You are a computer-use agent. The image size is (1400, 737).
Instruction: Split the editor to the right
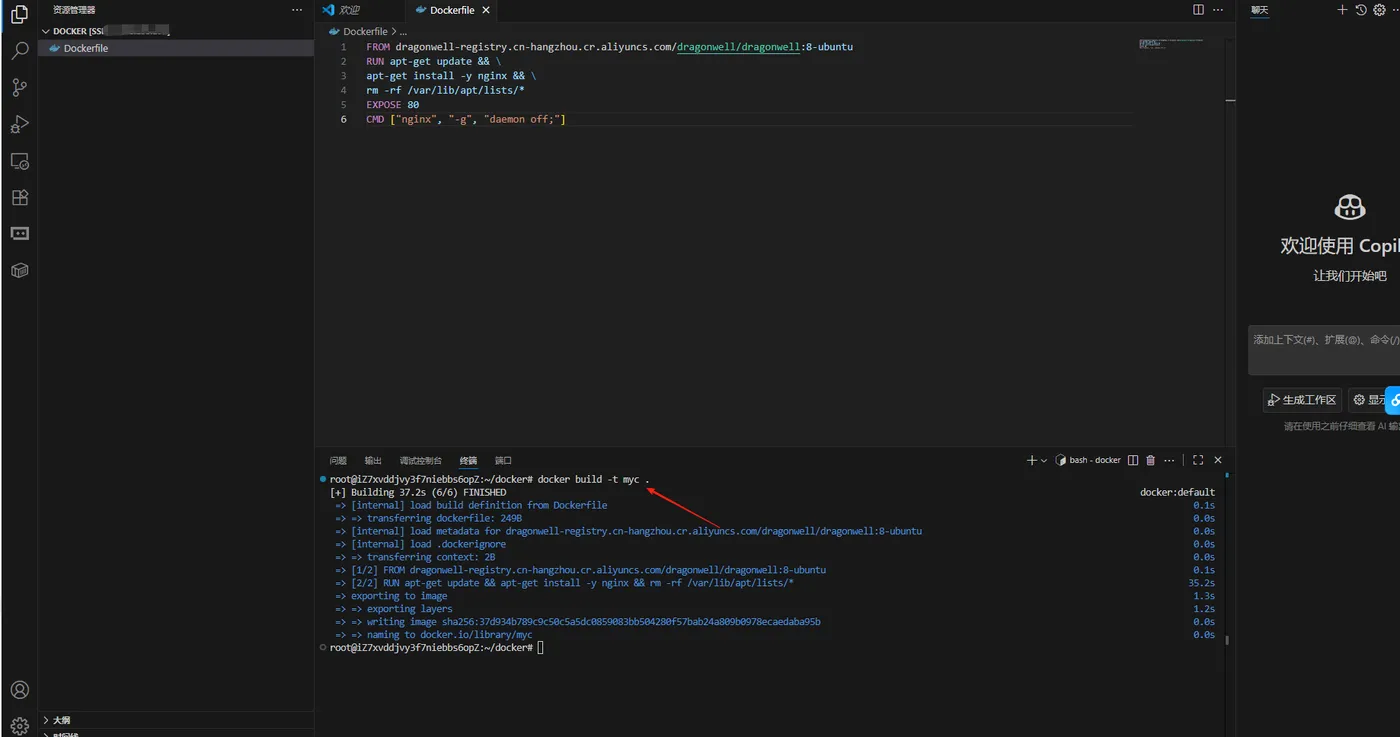(x=1198, y=10)
